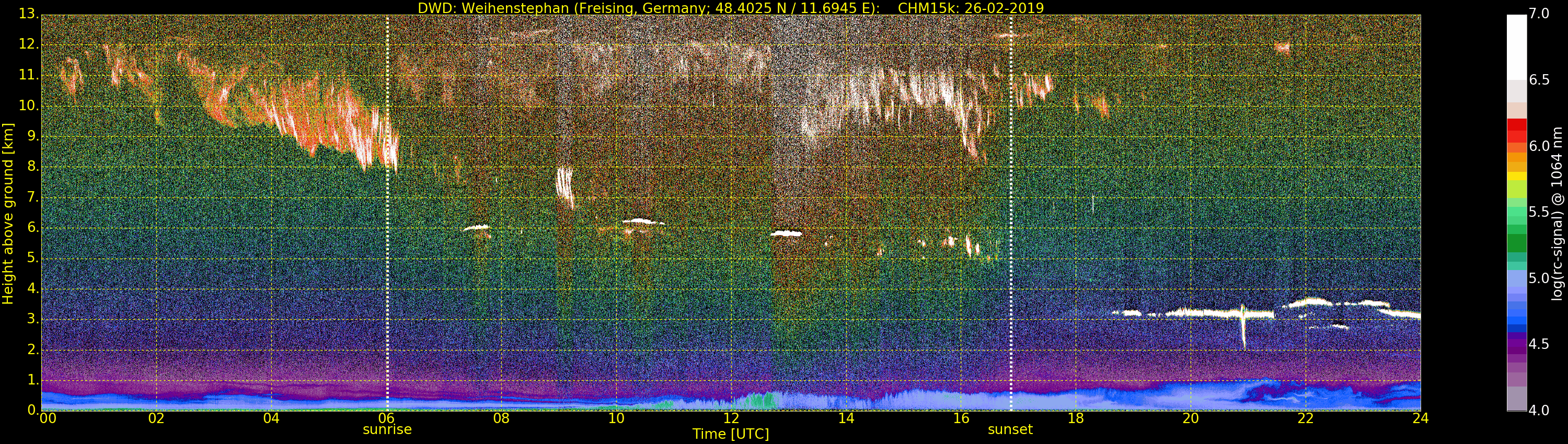This screenshot has width=1568, height=444.
Task: Click the "00" tick on the time axis
Action: (x=47, y=418)
